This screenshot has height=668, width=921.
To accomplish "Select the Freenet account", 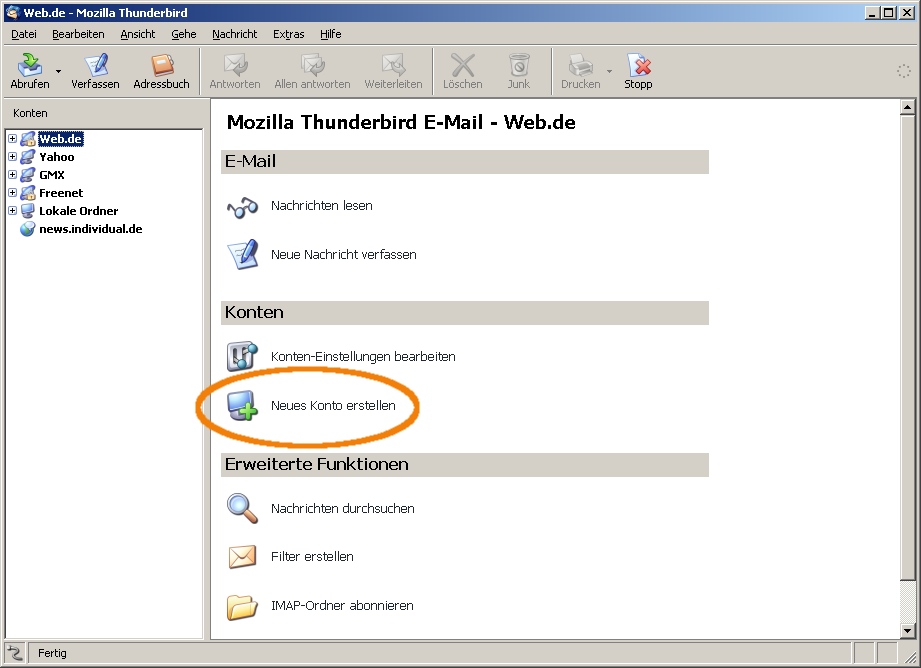I will pos(61,193).
